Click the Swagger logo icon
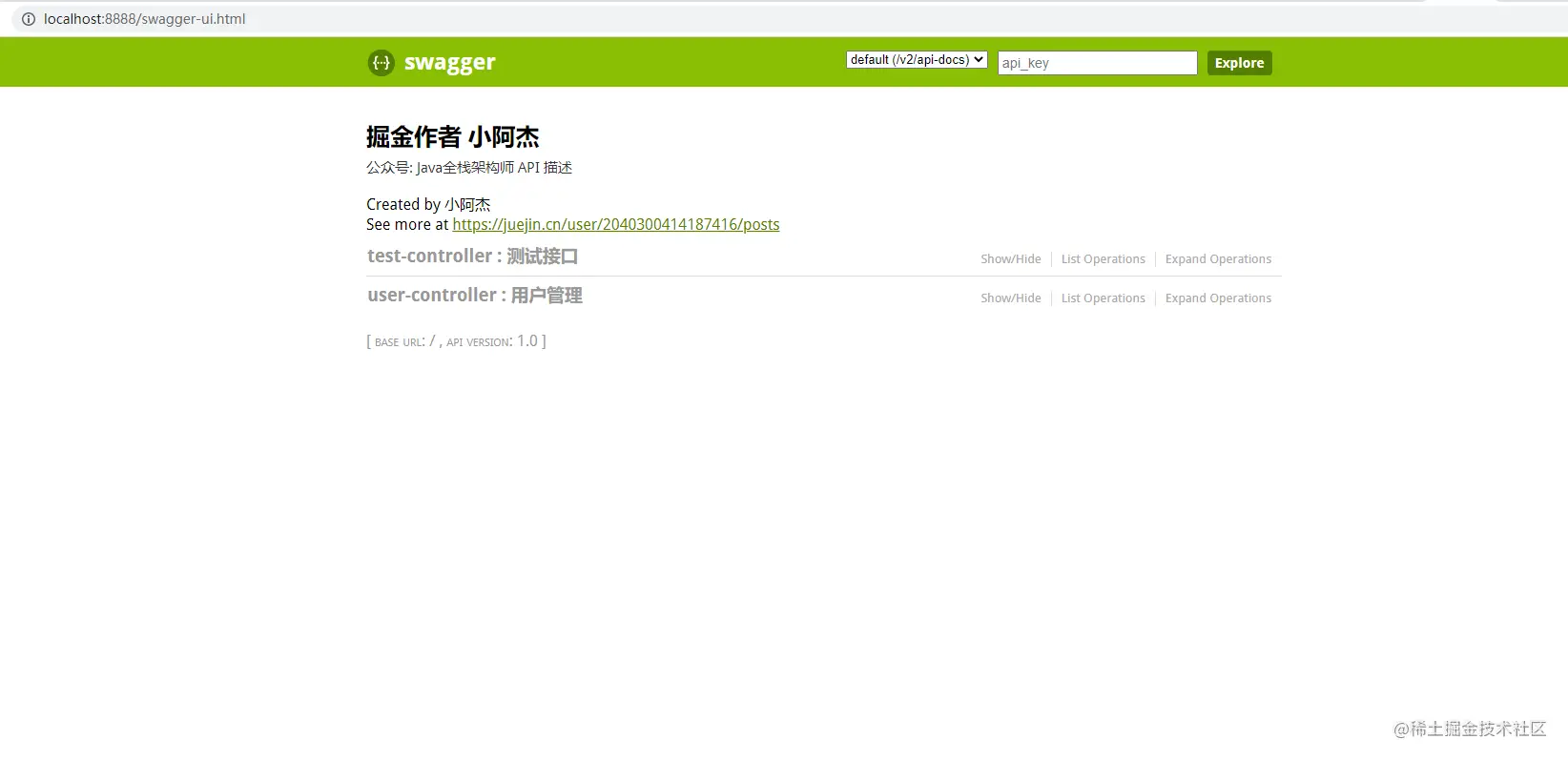This screenshot has width=1568, height=760. [381, 63]
